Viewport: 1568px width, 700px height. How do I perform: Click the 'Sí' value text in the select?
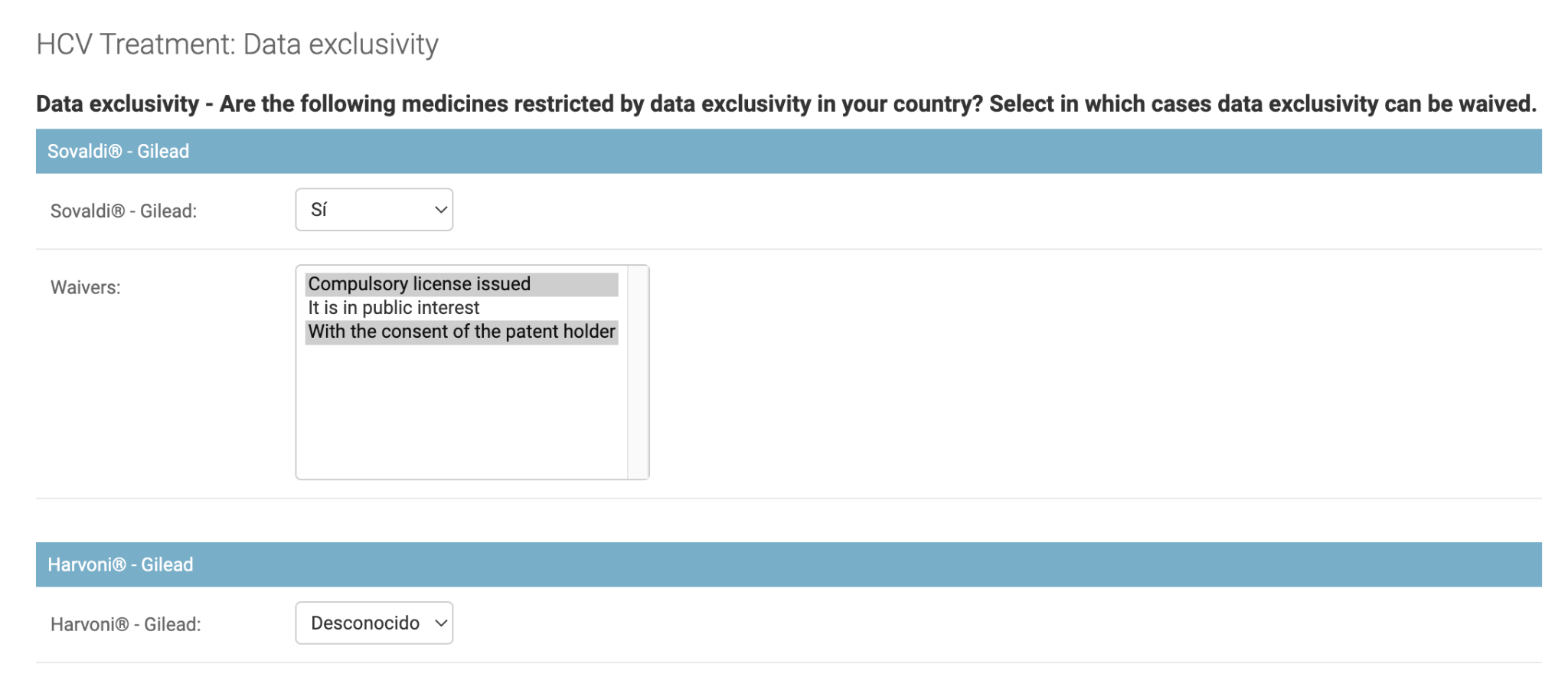[x=318, y=210]
